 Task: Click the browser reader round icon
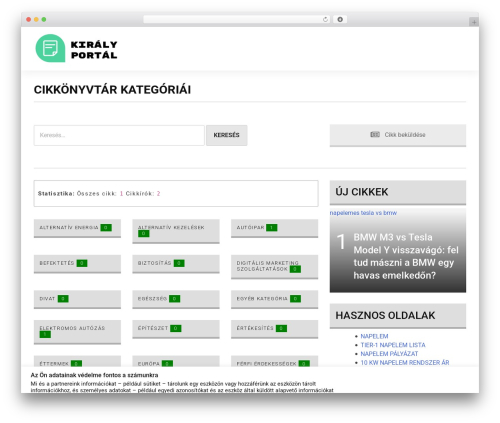[340, 20]
